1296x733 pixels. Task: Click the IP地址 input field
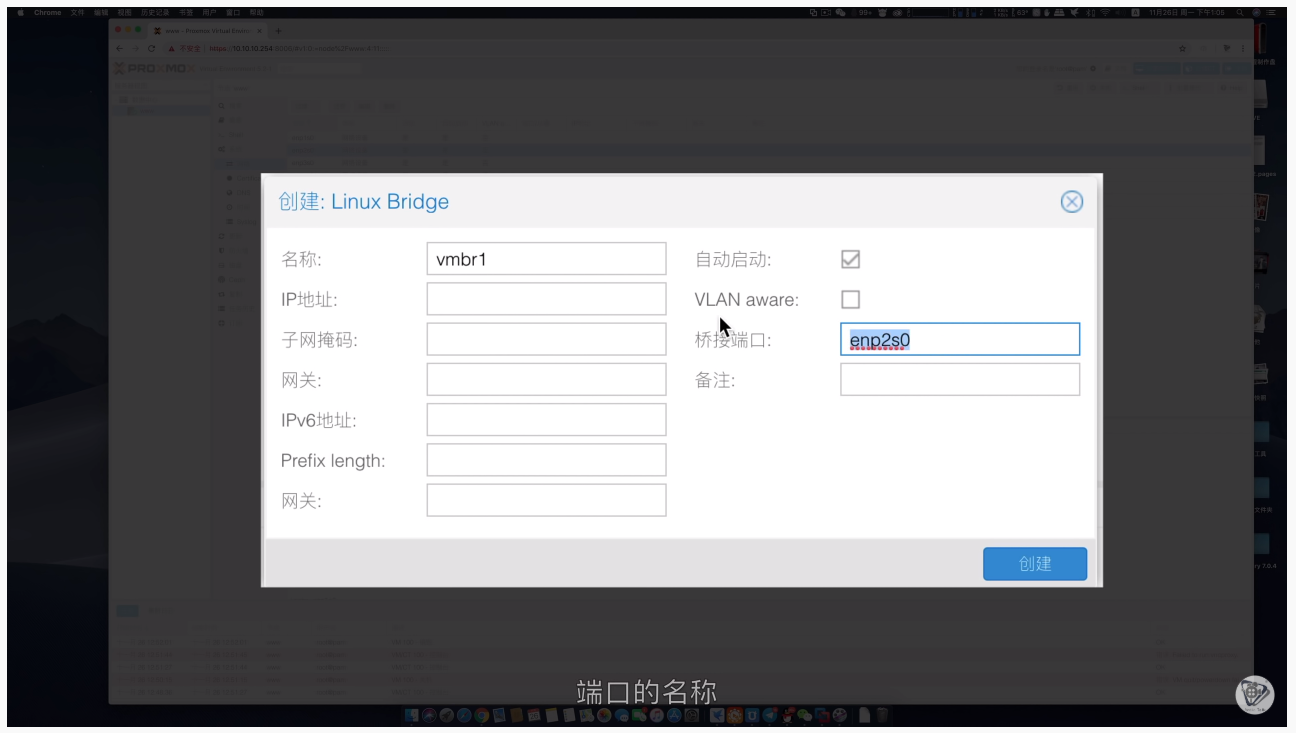tap(546, 299)
